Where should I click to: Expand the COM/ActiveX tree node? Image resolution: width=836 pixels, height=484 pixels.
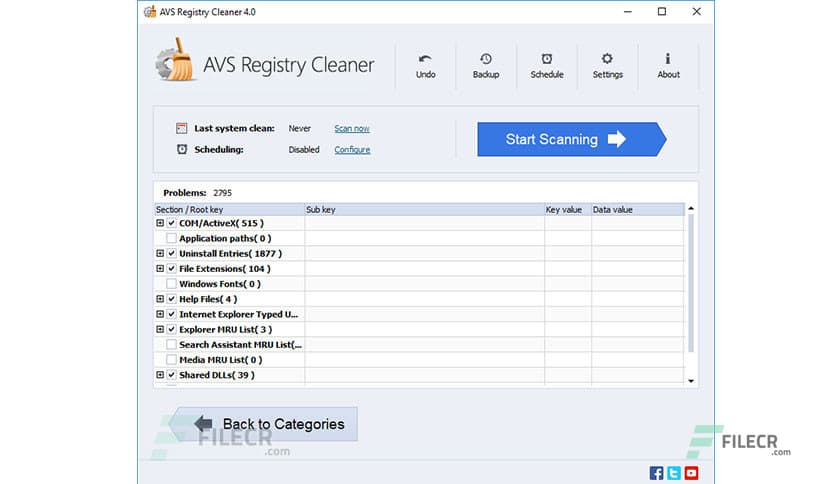(160, 223)
